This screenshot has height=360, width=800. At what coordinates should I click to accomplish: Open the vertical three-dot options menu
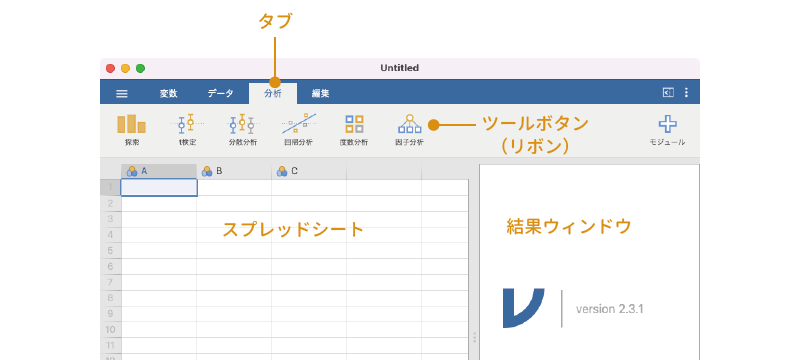pyautogui.click(x=686, y=92)
